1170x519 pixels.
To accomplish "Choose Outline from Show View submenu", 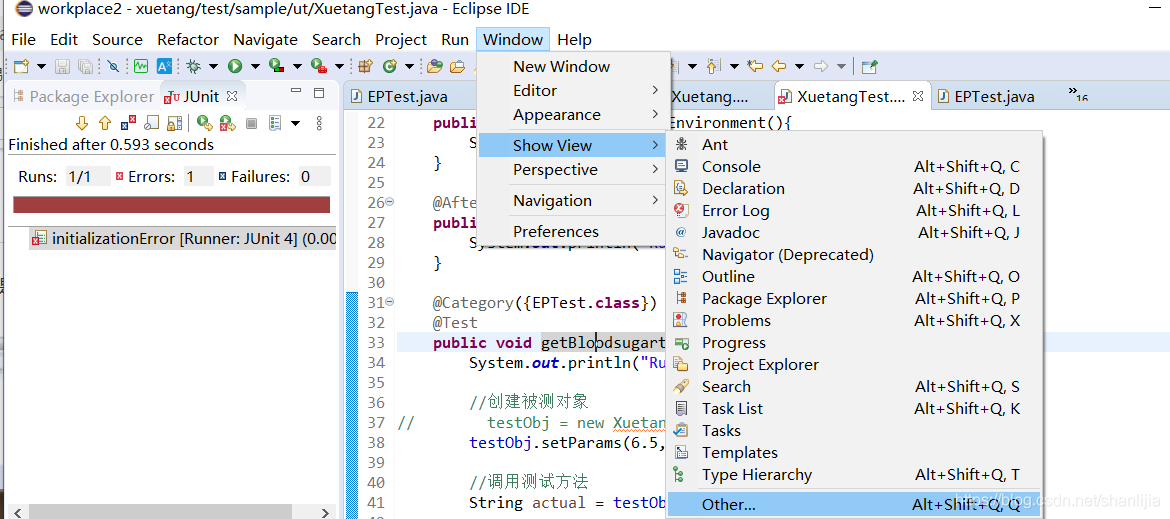I will (853, 277).
